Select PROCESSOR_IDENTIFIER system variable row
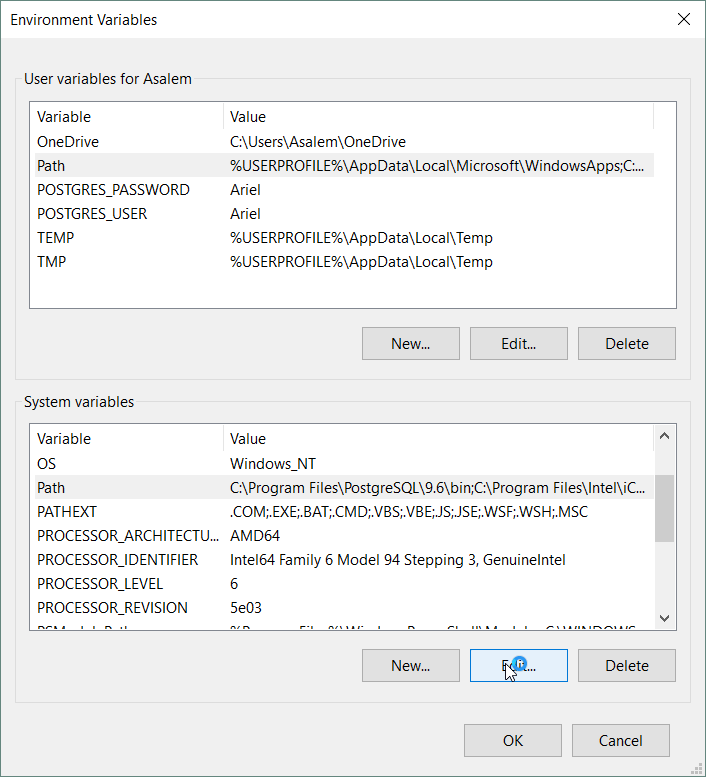The width and height of the screenshot is (706, 777). 117,560
